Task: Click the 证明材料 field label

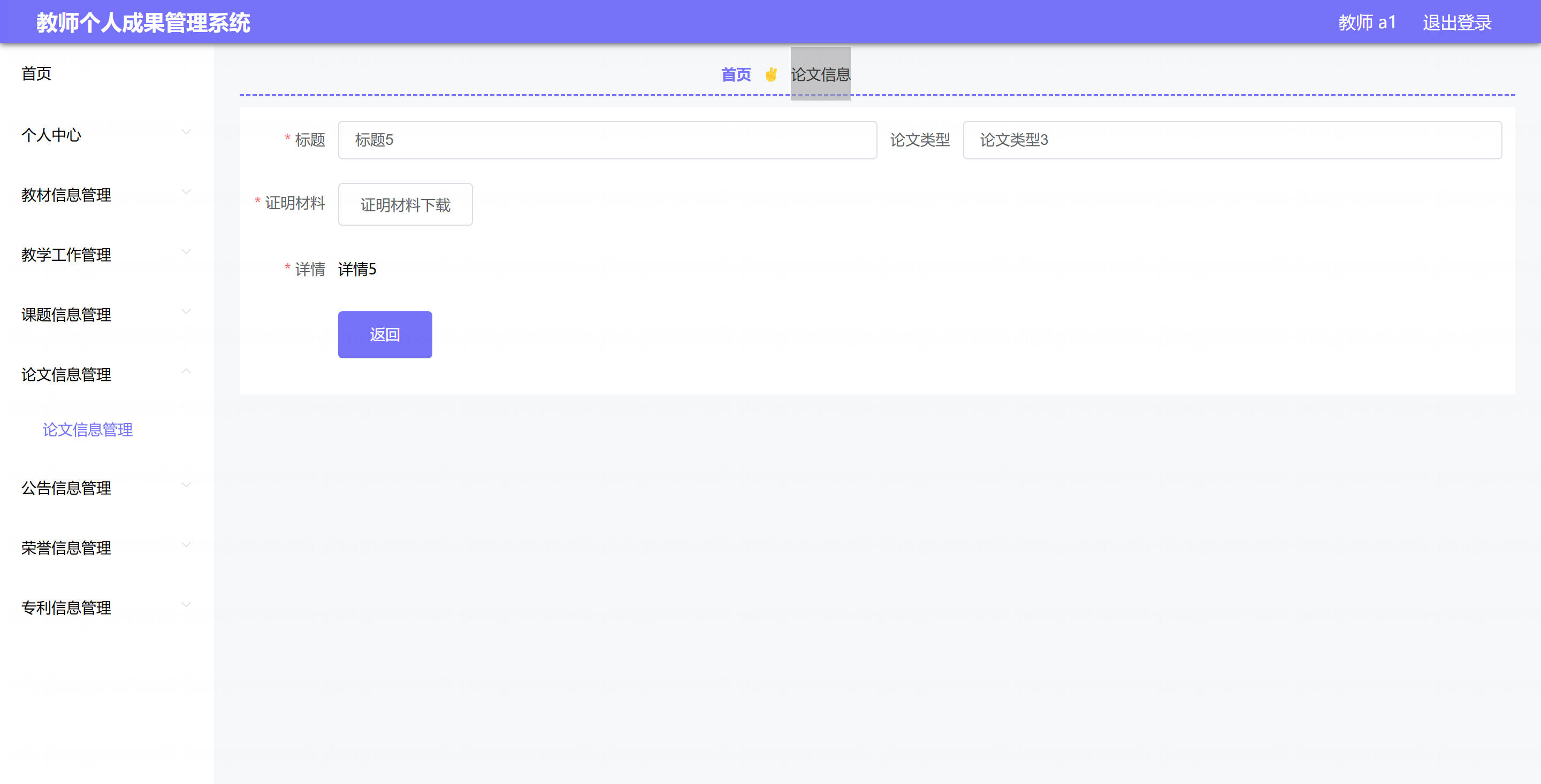Action: 295,203
